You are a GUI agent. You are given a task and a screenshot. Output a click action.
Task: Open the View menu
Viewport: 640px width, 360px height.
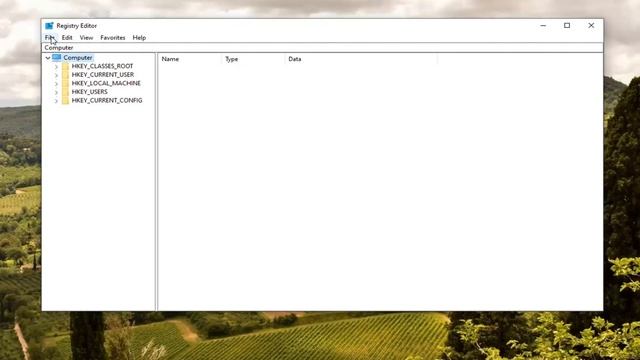(x=86, y=38)
